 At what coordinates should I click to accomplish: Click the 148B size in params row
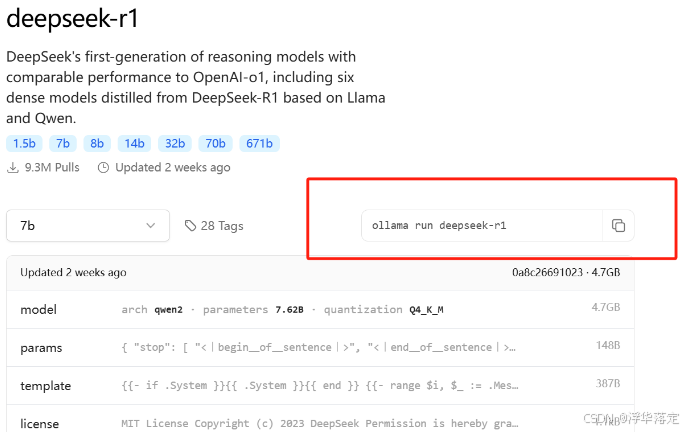pyautogui.click(x=608, y=345)
